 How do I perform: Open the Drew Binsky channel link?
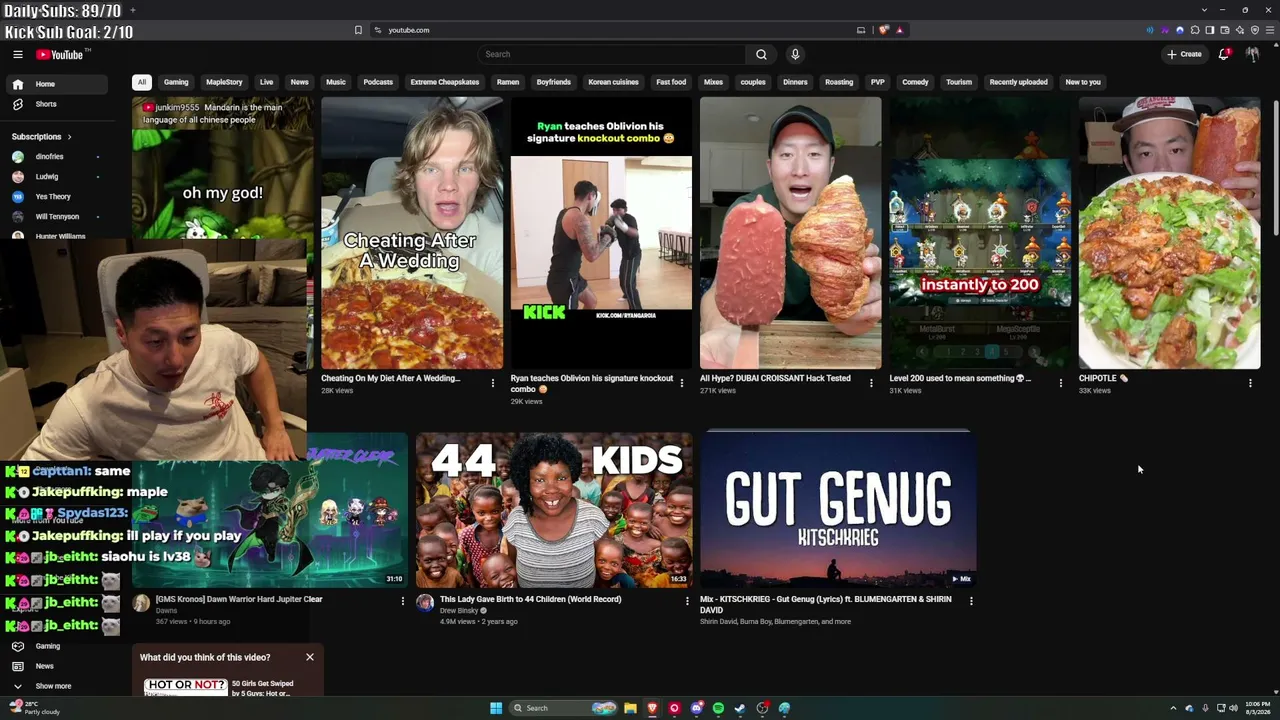tap(459, 610)
